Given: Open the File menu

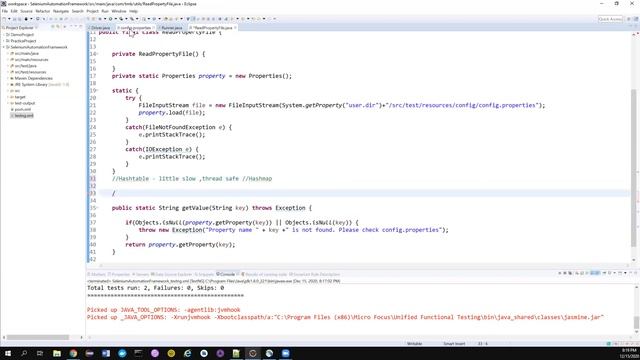Looking at the screenshot, I should click(x=4, y=11).
